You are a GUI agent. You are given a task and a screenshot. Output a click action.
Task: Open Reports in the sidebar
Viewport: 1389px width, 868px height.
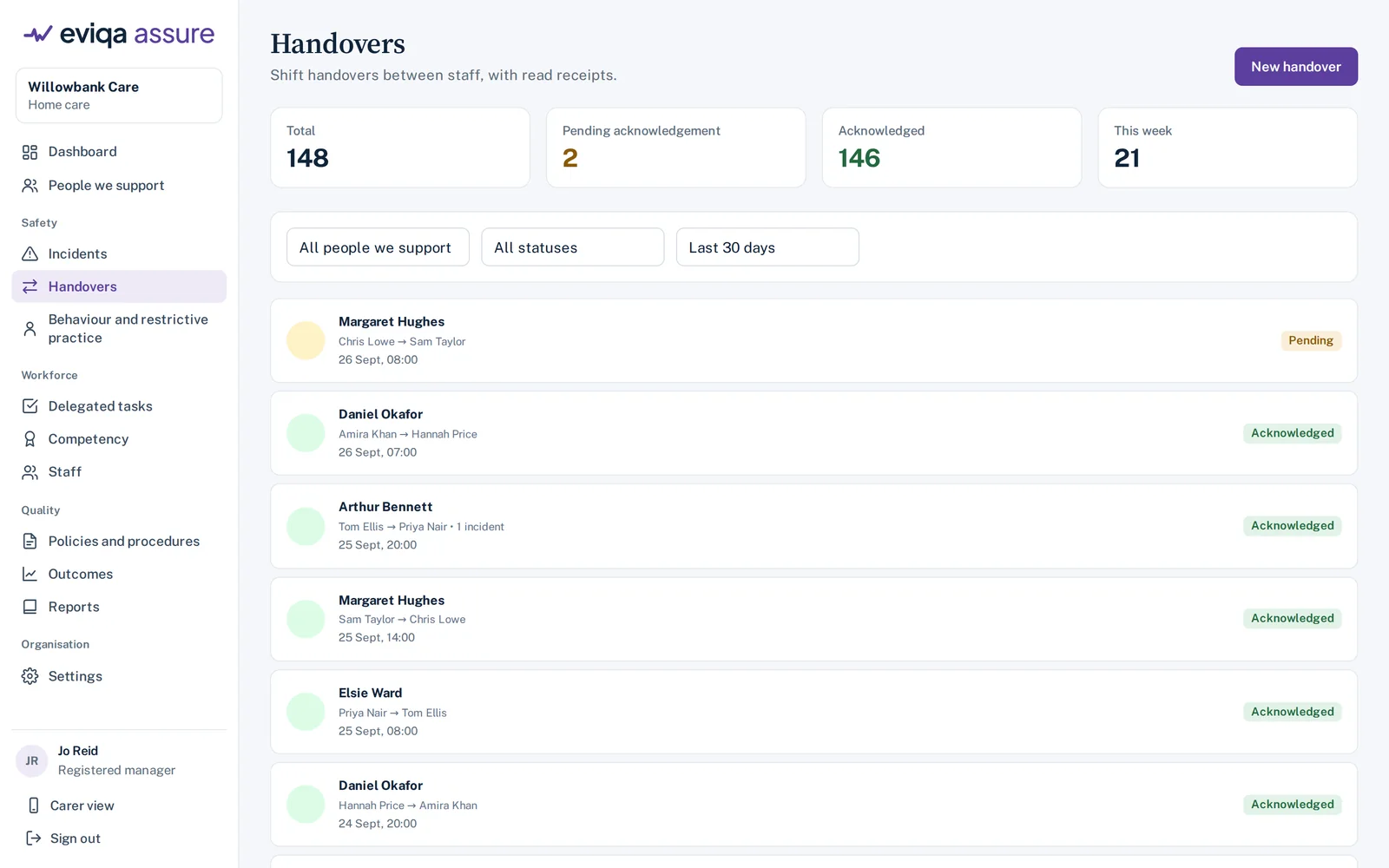tap(119, 607)
